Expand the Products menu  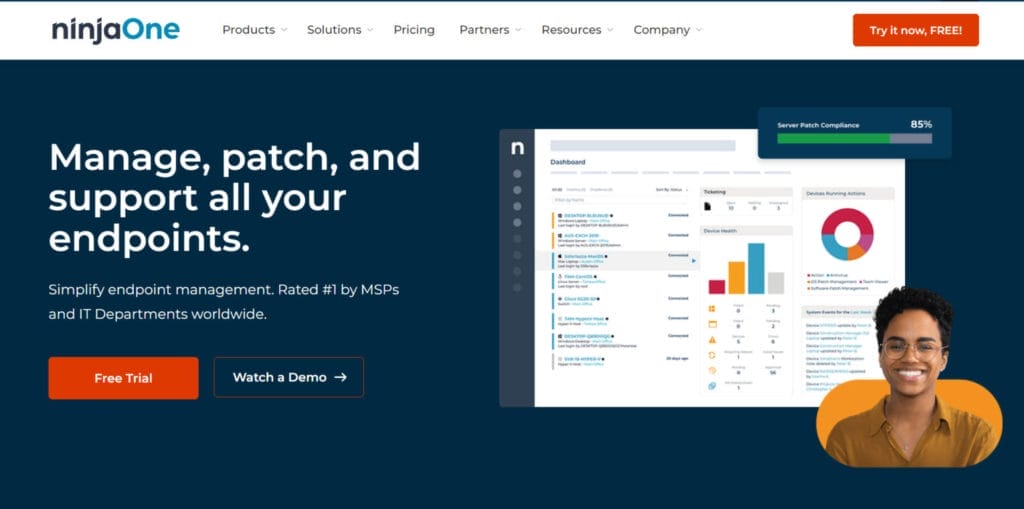(254, 30)
